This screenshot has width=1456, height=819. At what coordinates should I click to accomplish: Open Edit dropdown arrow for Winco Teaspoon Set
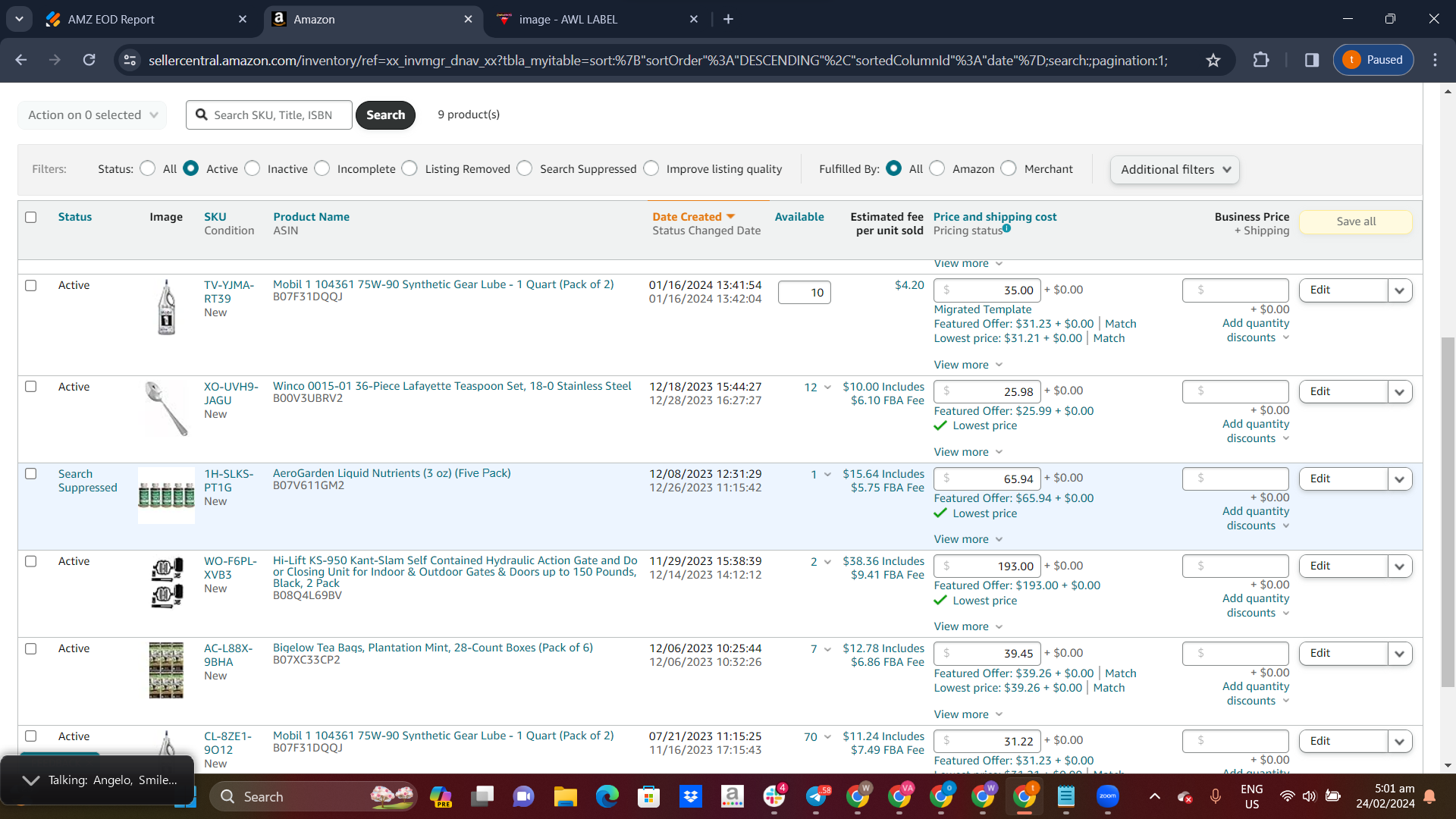click(x=1400, y=392)
